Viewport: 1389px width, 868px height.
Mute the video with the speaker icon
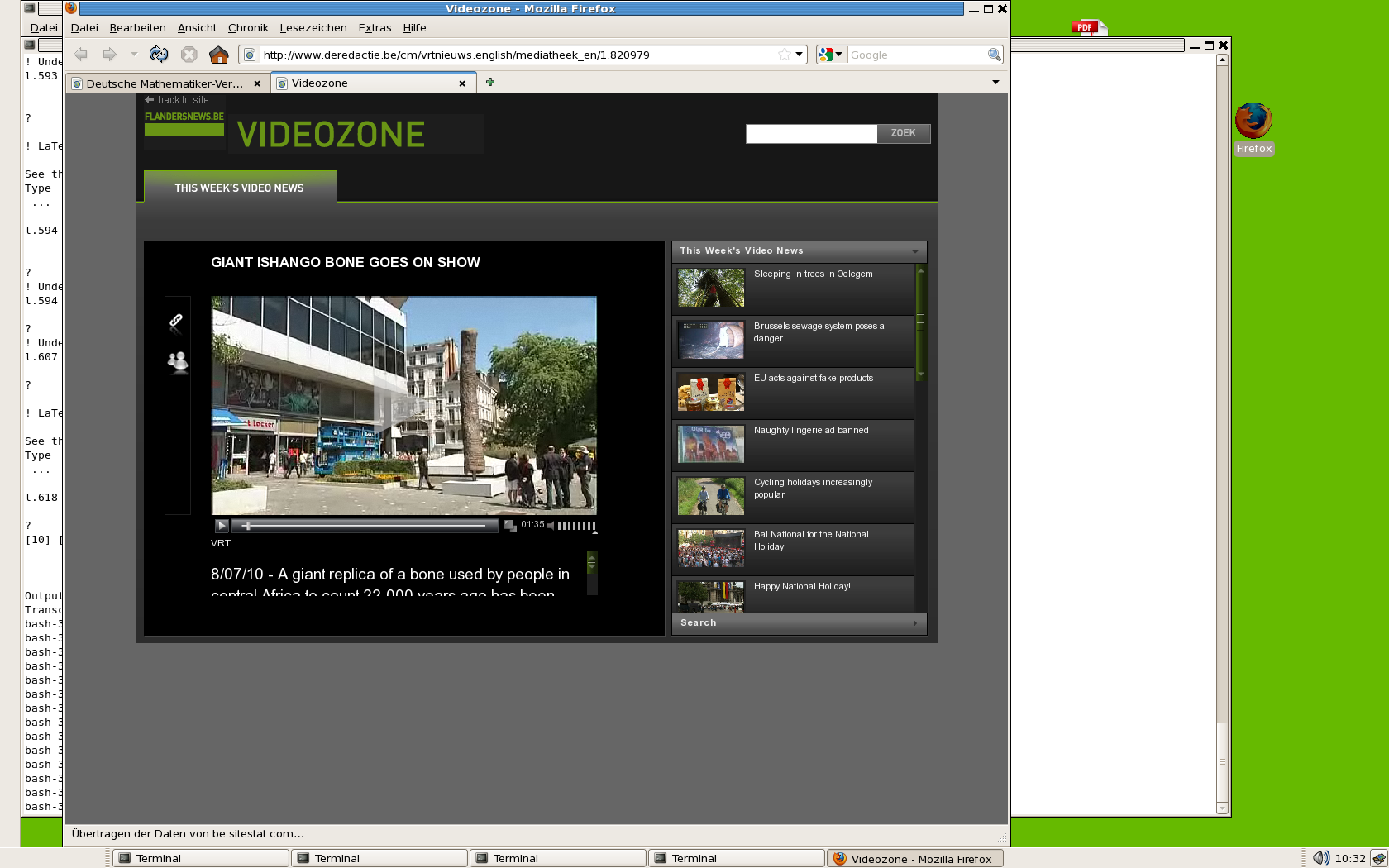click(x=551, y=526)
